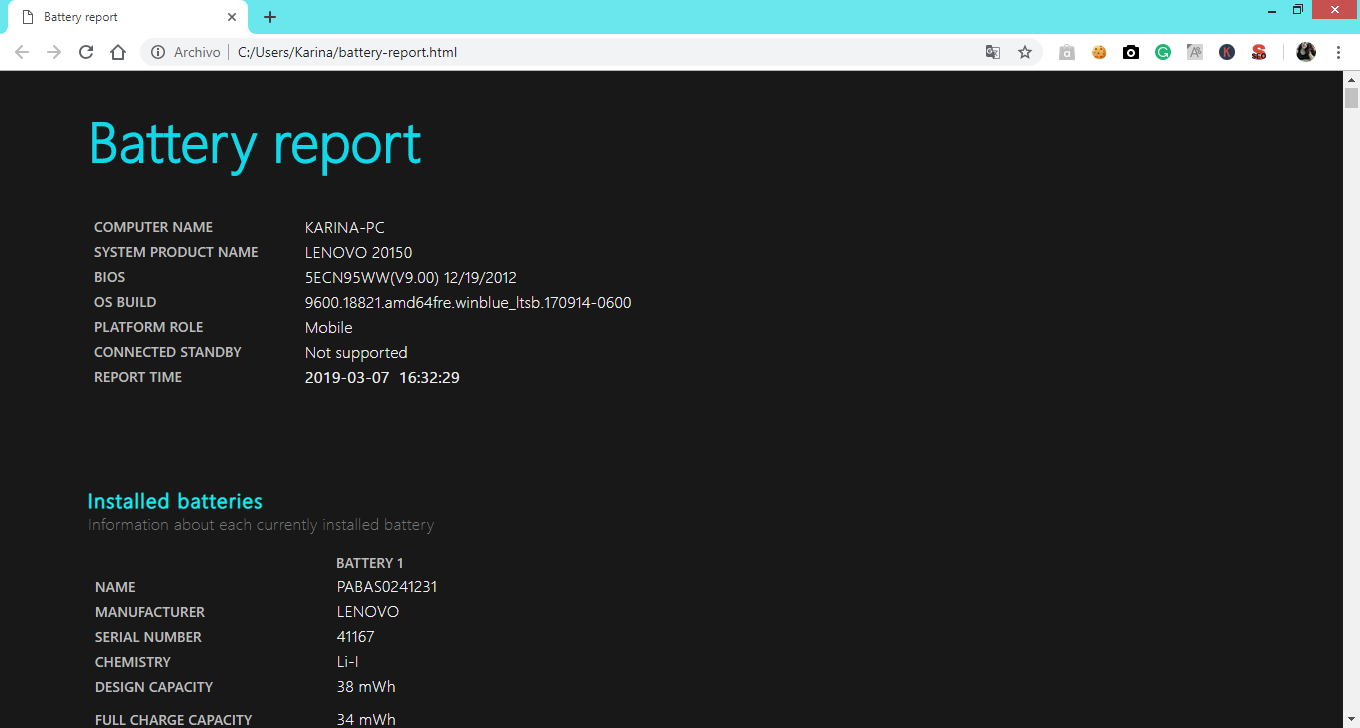Open the cookie extension
Viewport: 1360px width, 728px height.
click(x=1099, y=52)
